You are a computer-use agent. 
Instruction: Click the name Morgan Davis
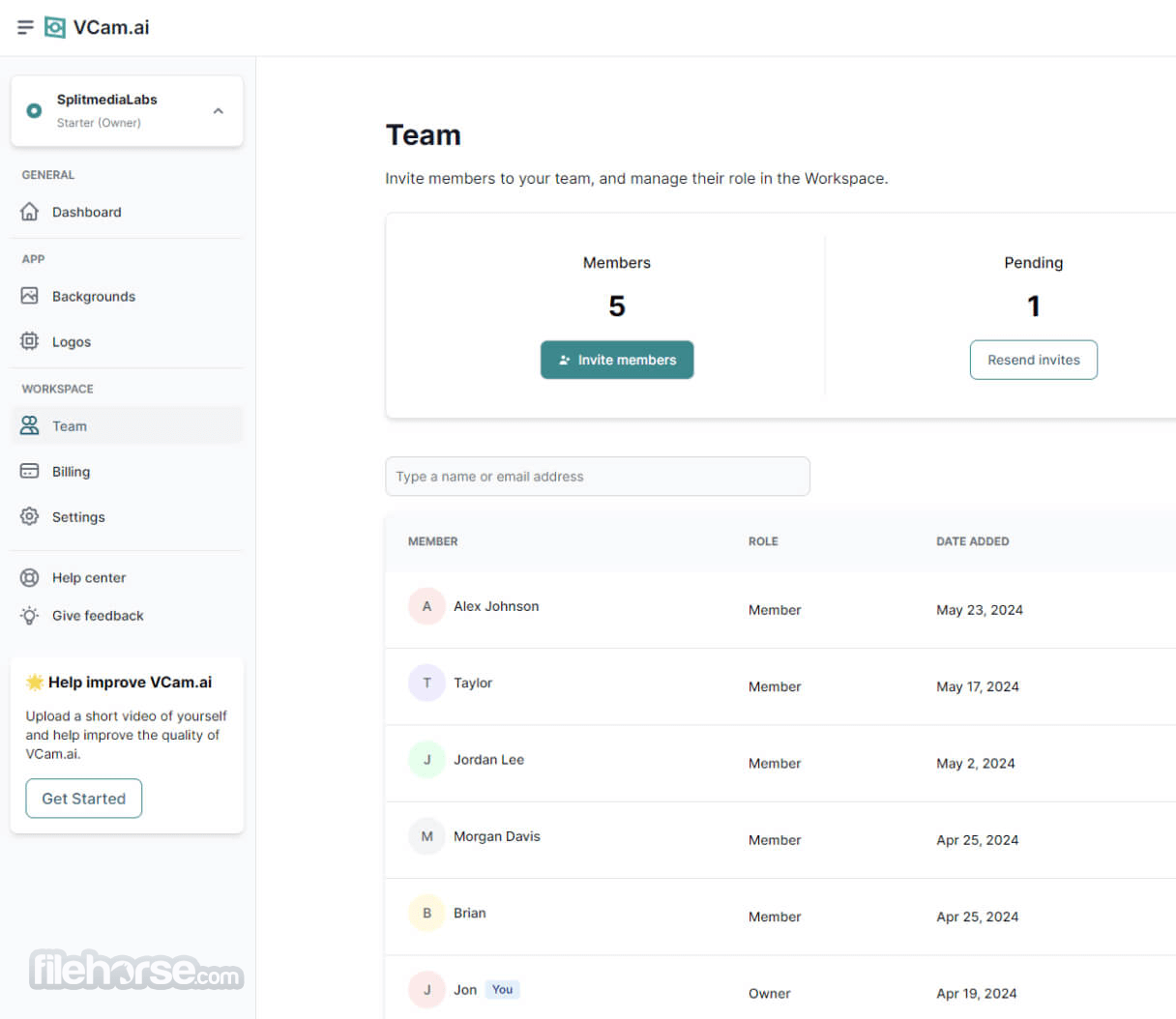497,836
